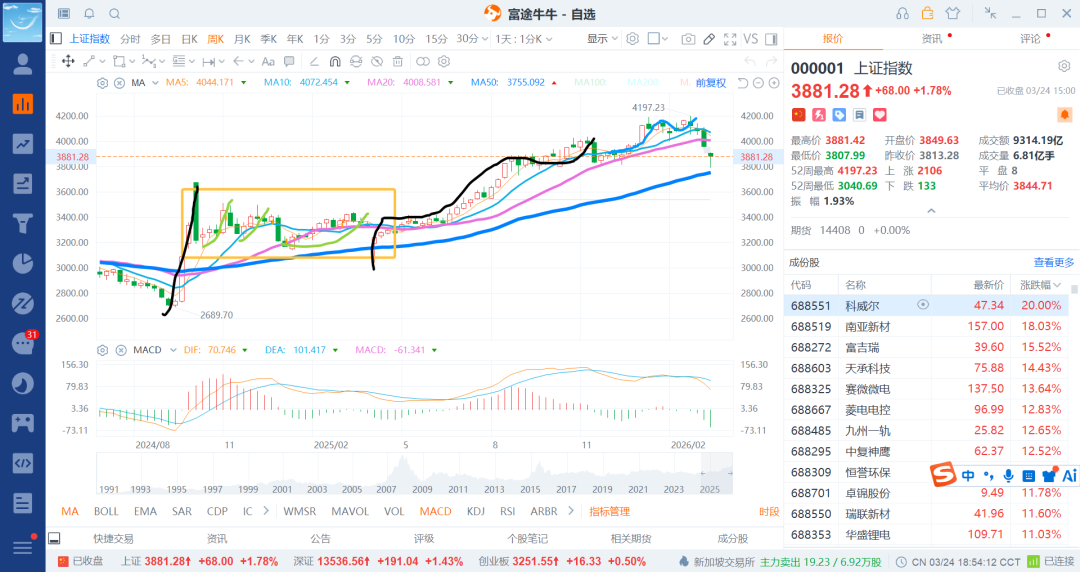1080x572 pixels.
Task: Open the hamburger menu at the sidebar bottom
Action: pos(23,547)
